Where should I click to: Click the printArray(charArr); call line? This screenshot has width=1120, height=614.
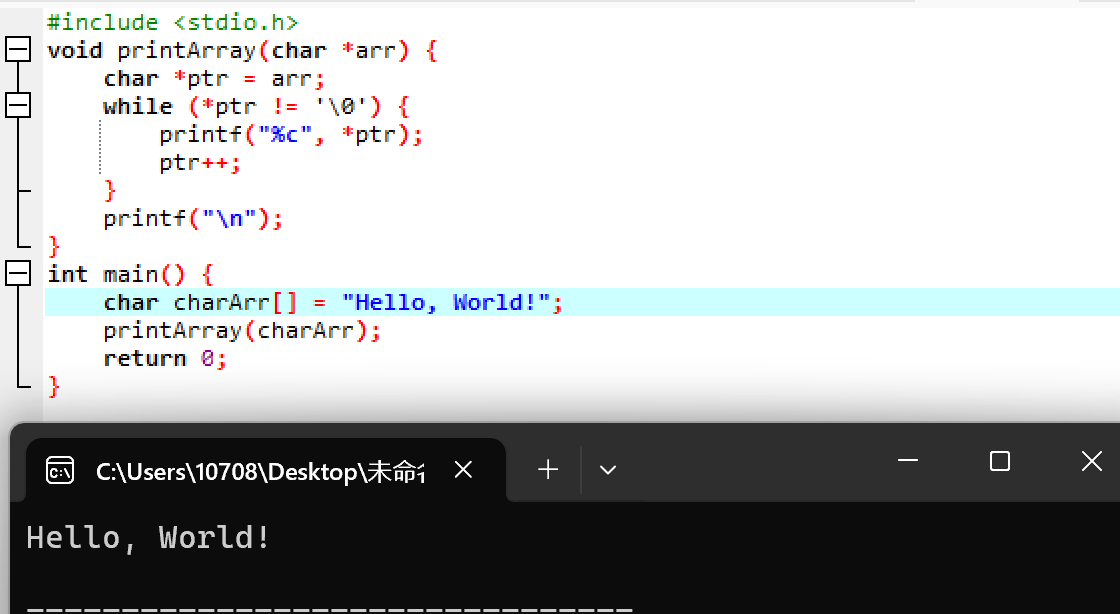tap(241, 331)
